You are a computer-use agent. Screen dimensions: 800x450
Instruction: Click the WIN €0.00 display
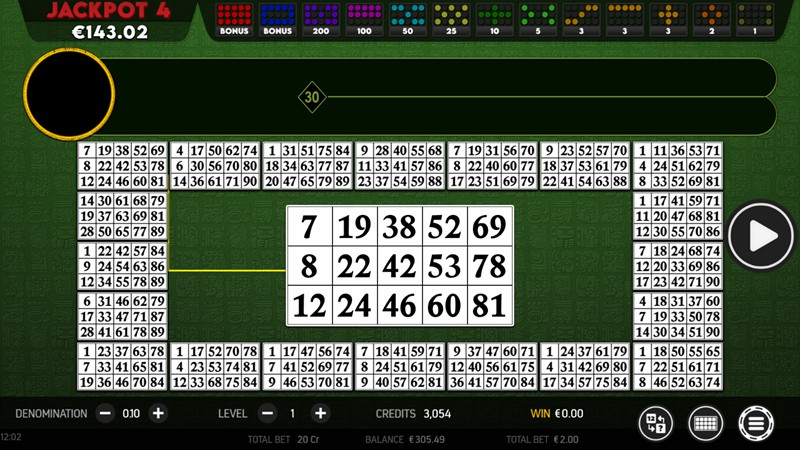pos(557,413)
